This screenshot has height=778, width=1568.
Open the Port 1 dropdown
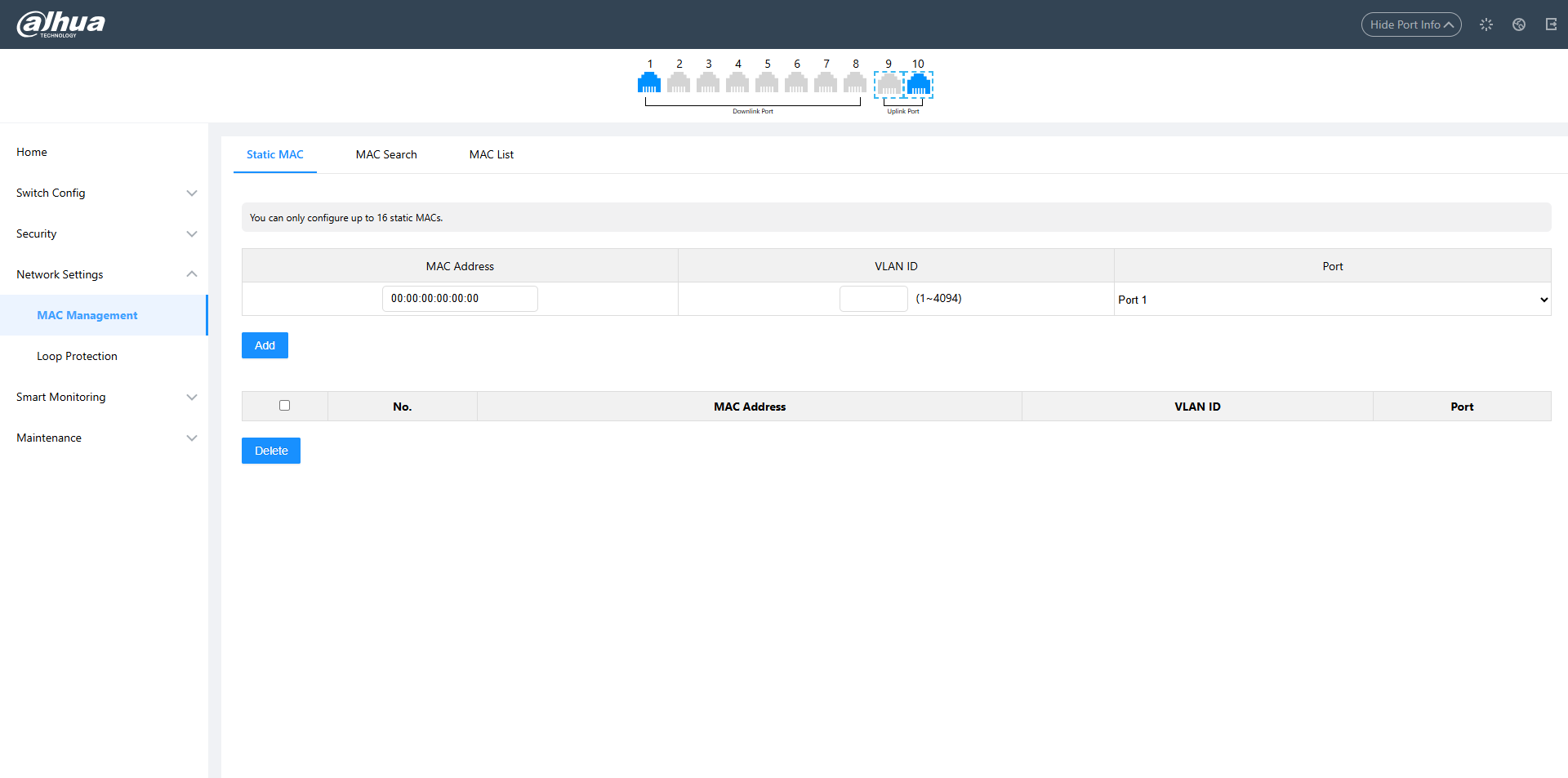(1332, 300)
